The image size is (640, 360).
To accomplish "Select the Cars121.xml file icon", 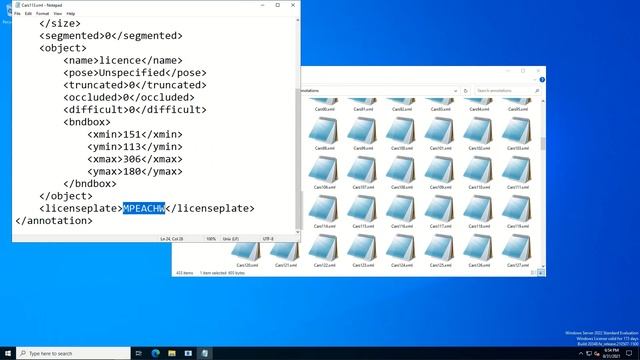I will pos(285,252).
